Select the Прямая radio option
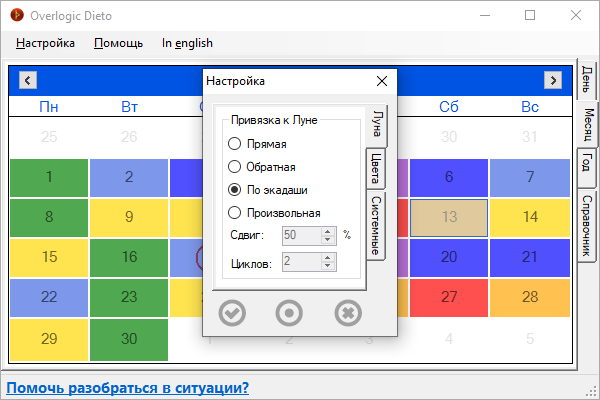Image resolution: width=600 pixels, height=400 pixels. tap(257, 144)
